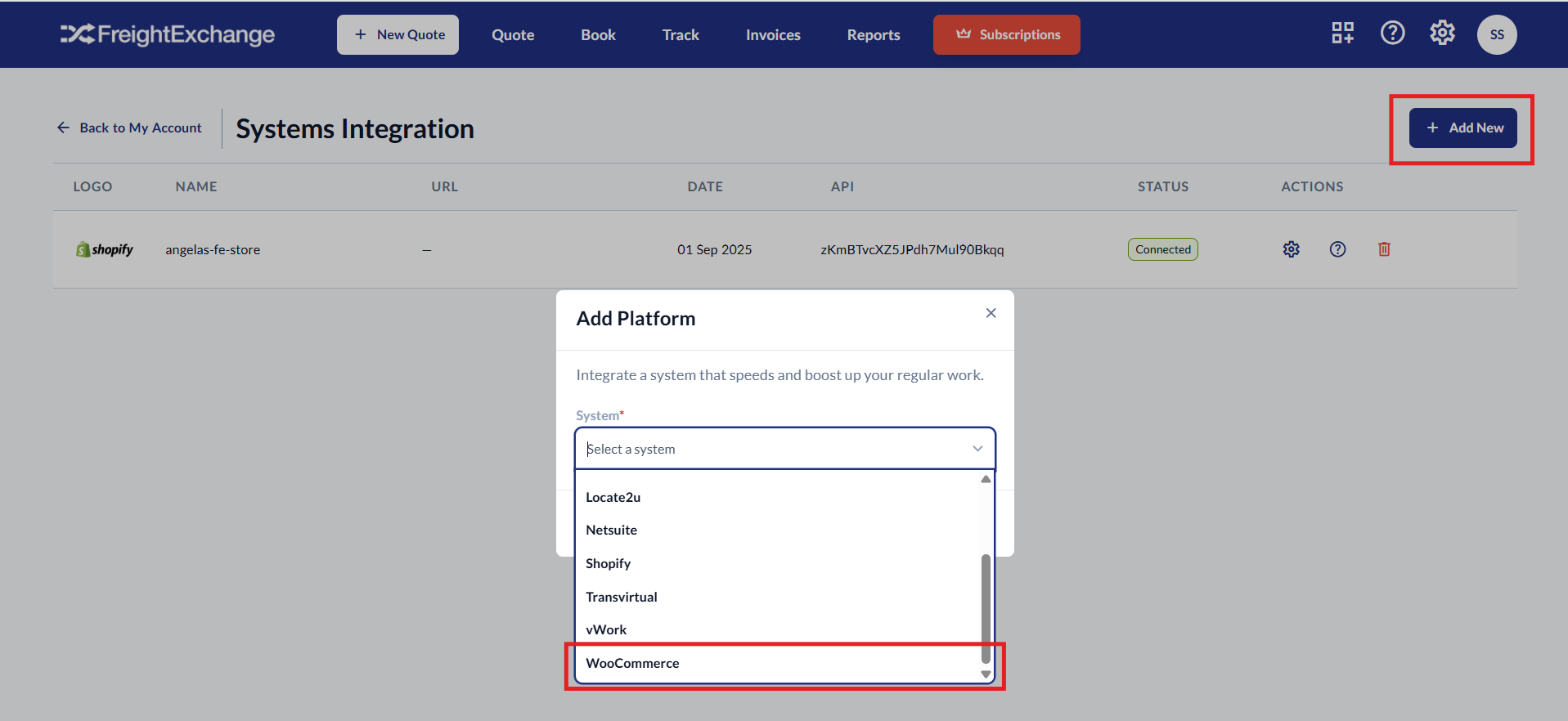Viewport: 1568px width, 721px height.
Task: Open the Reports menu
Action: pyautogui.click(x=874, y=35)
